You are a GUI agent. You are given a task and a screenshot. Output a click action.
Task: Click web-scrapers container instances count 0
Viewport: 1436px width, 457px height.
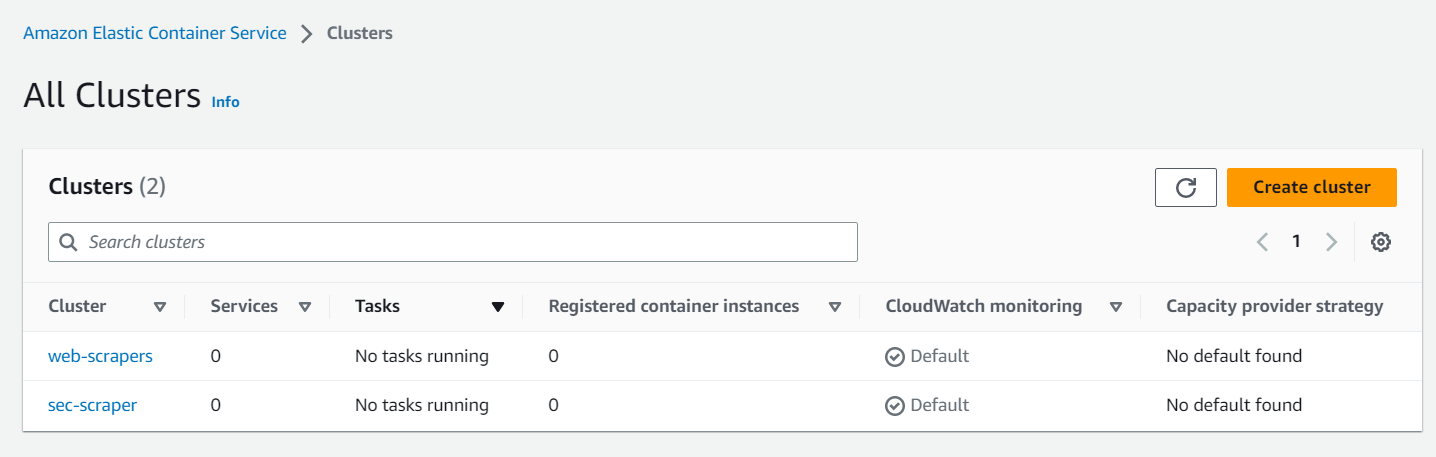[554, 356]
